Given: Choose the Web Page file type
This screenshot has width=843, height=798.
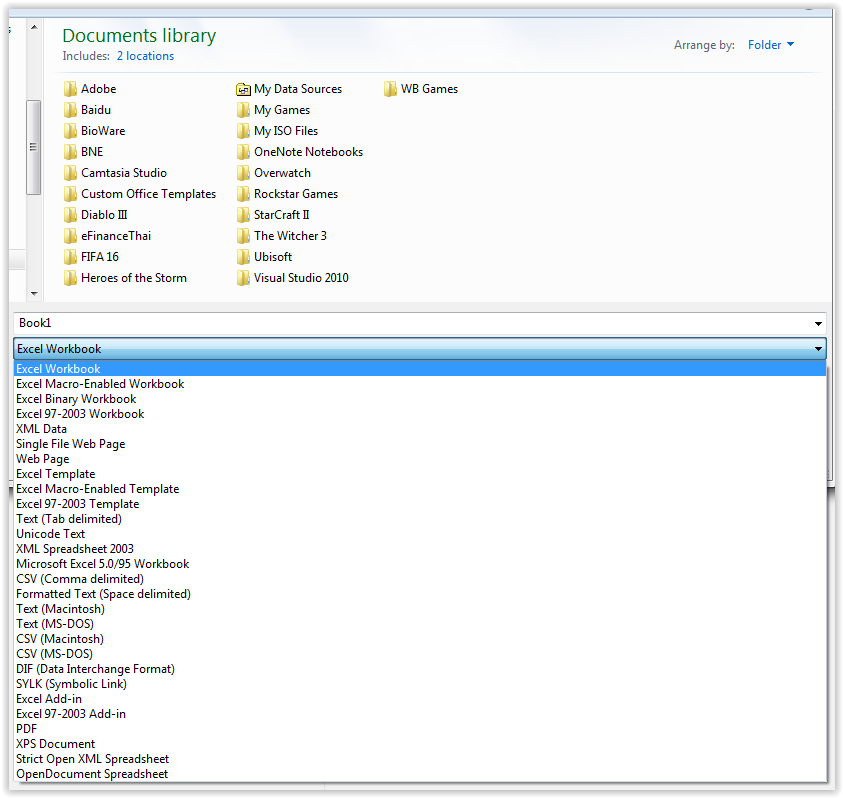Looking at the screenshot, I should pos(419,459).
